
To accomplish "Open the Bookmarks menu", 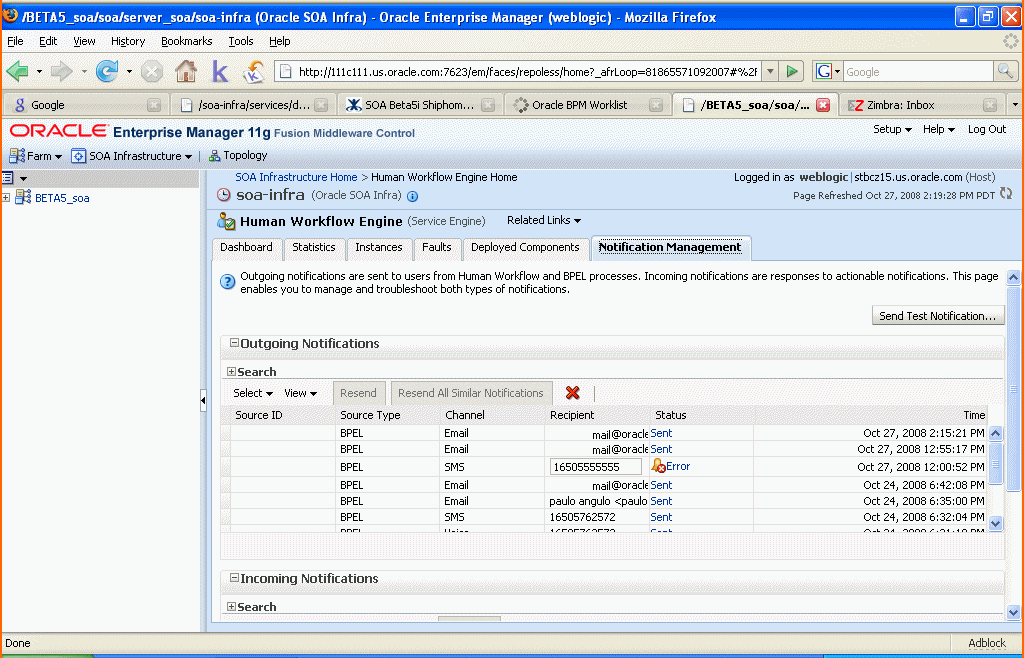I will pyautogui.click(x=186, y=41).
